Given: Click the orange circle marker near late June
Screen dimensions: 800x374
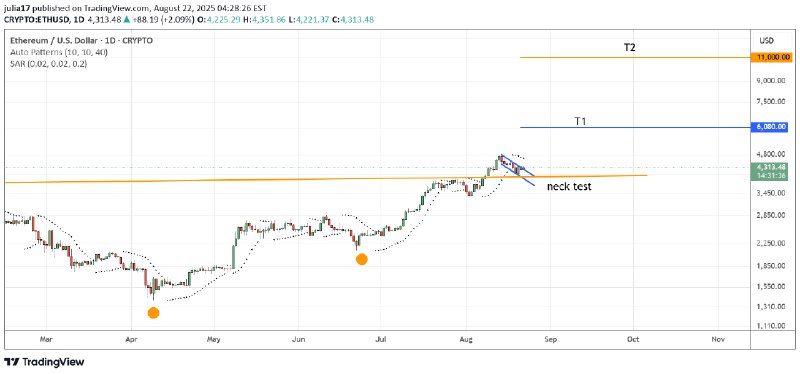Looking at the screenshot, I should pos(362,259).
